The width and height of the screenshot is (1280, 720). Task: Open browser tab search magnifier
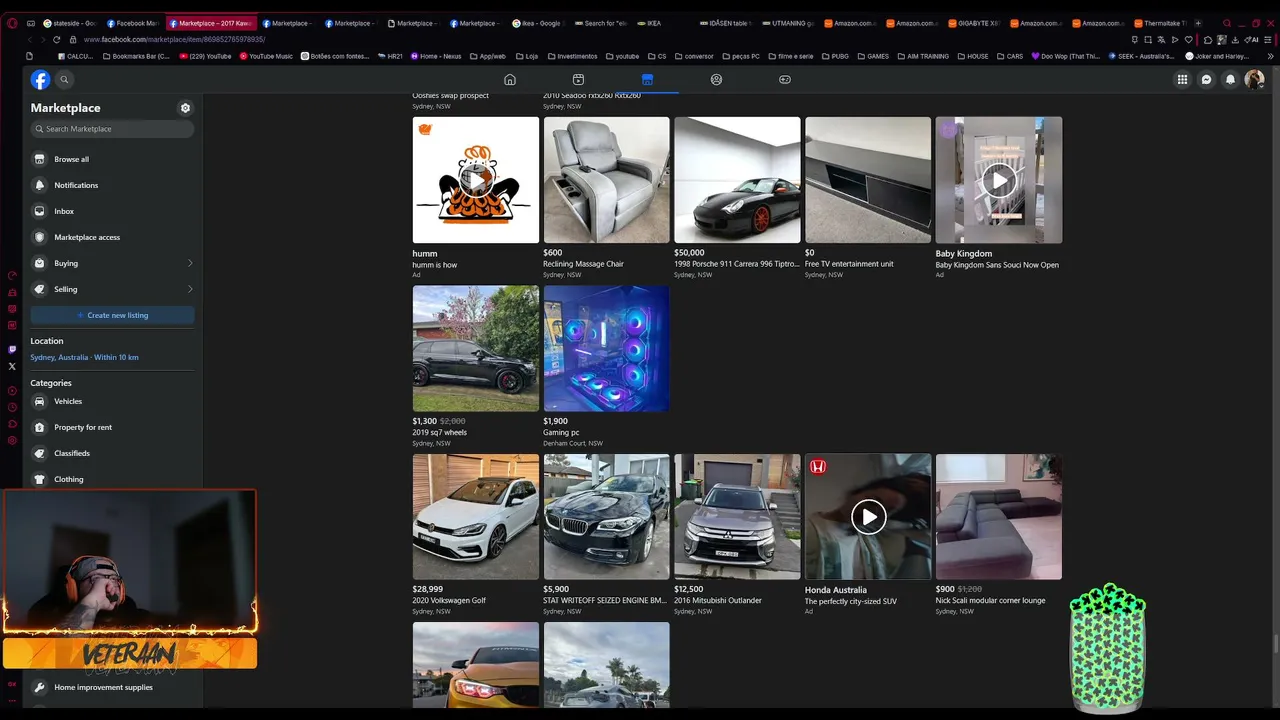click(x=1227, y=23)
